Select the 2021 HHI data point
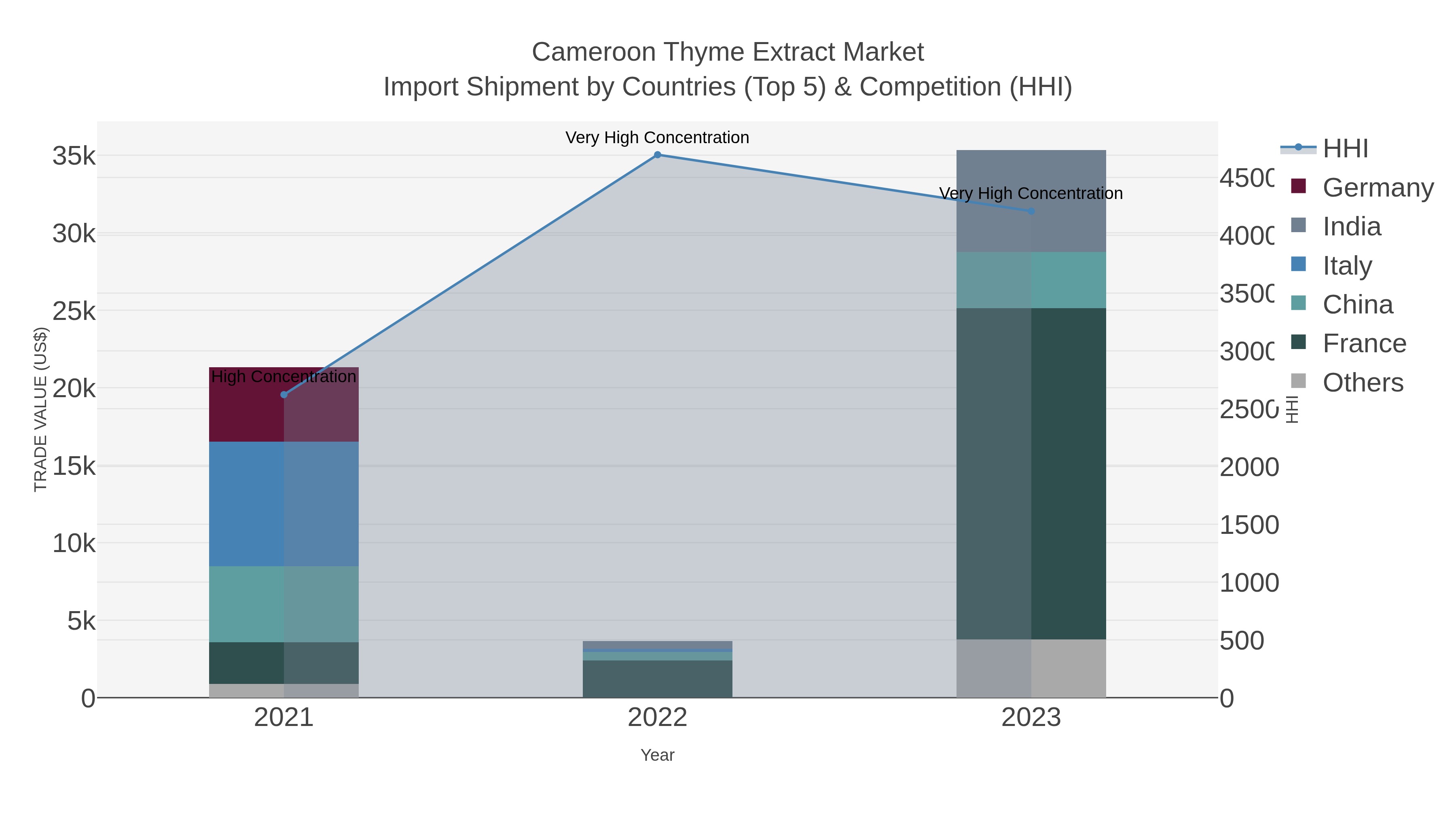Viewport: 1456px width, 819px height. (x=284, y=394)
